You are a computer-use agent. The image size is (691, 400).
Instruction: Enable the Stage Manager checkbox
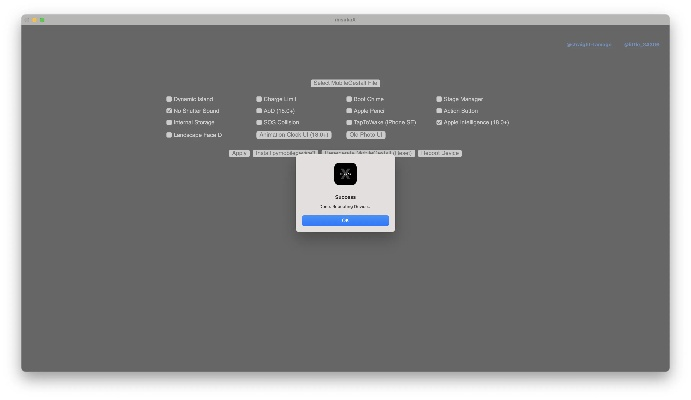click(439, 99)
